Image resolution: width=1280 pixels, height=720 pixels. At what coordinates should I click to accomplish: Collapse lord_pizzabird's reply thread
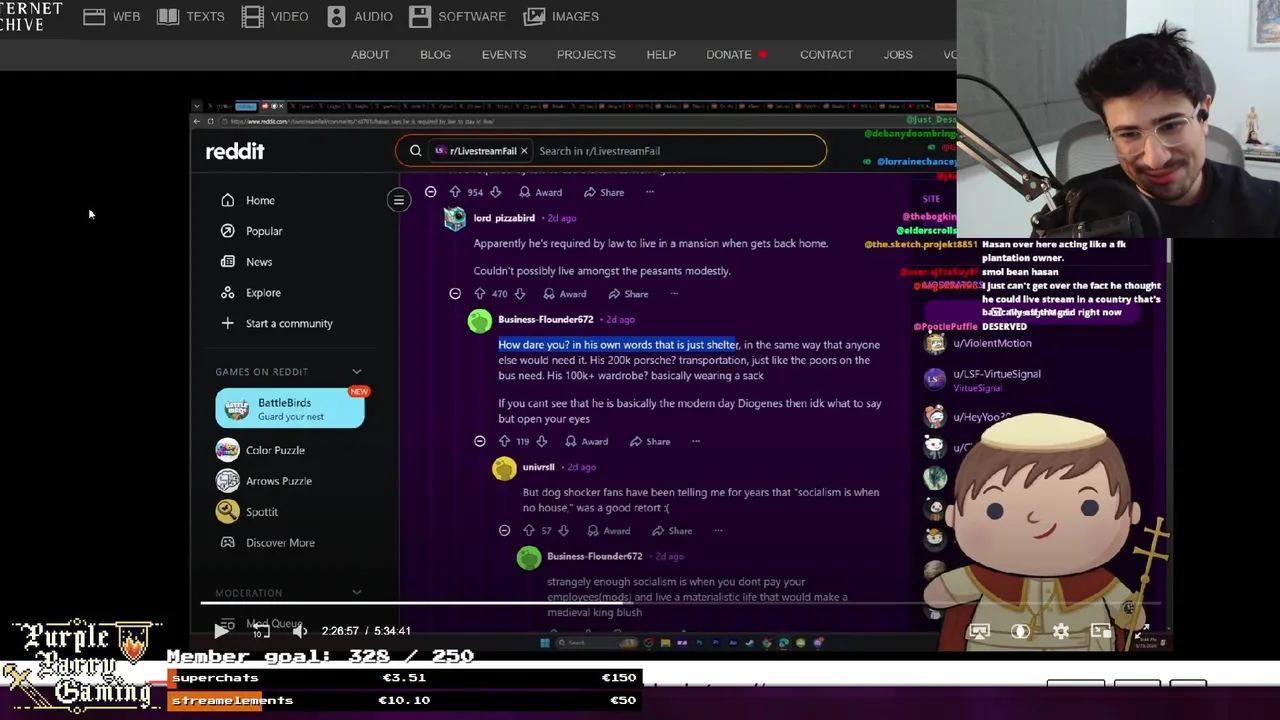(455, 294)
